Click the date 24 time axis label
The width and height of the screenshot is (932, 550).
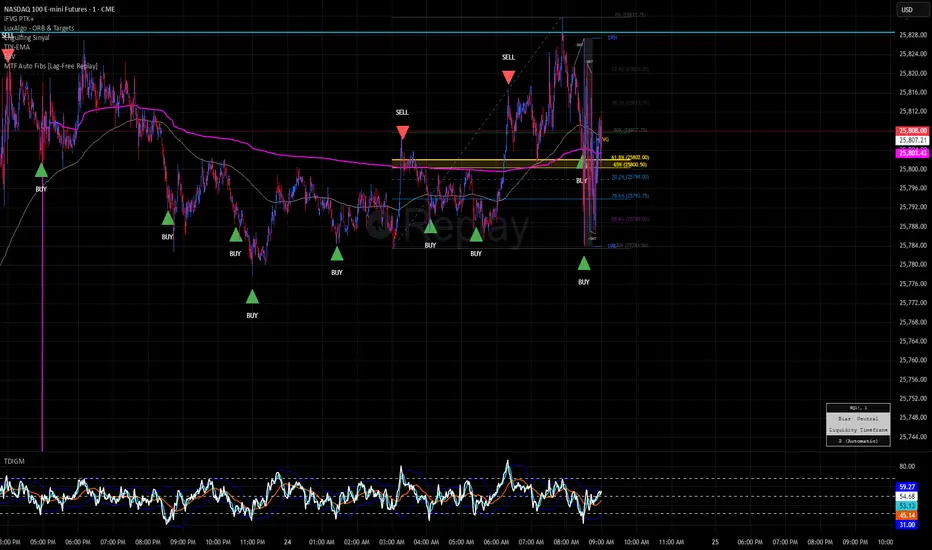(x=288, y=542)
